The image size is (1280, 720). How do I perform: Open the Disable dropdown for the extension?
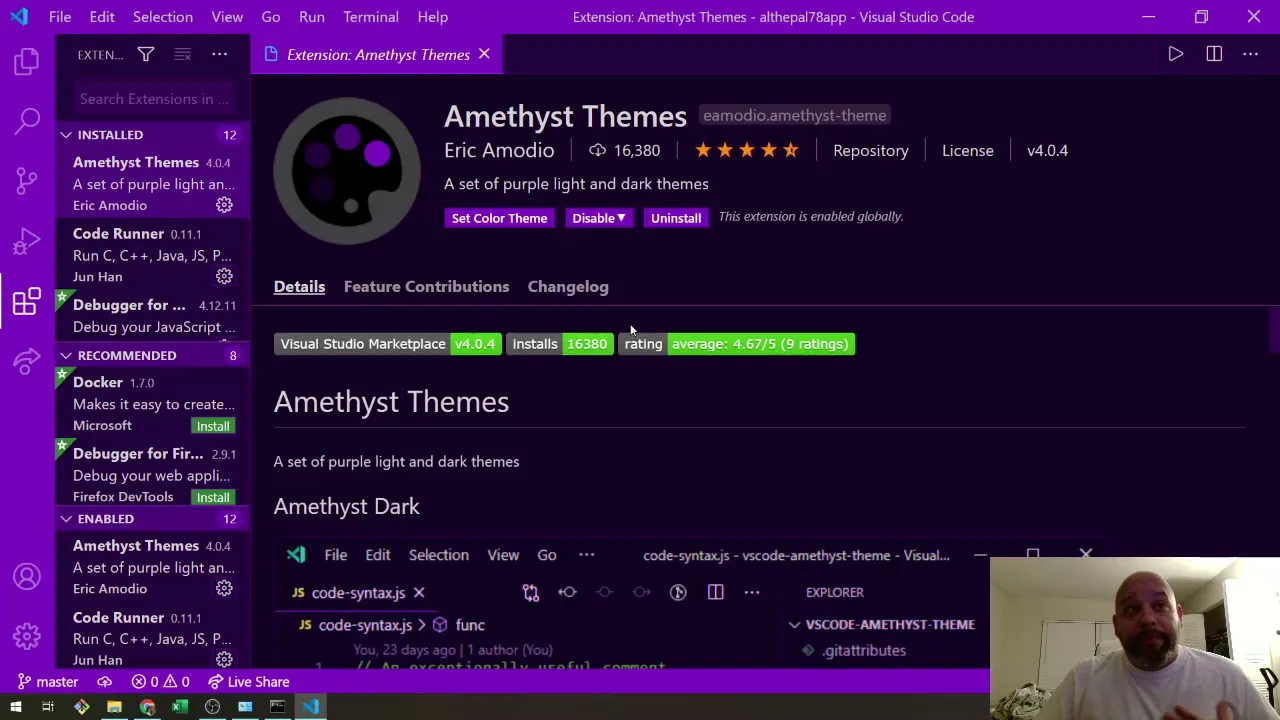[598, 218]
